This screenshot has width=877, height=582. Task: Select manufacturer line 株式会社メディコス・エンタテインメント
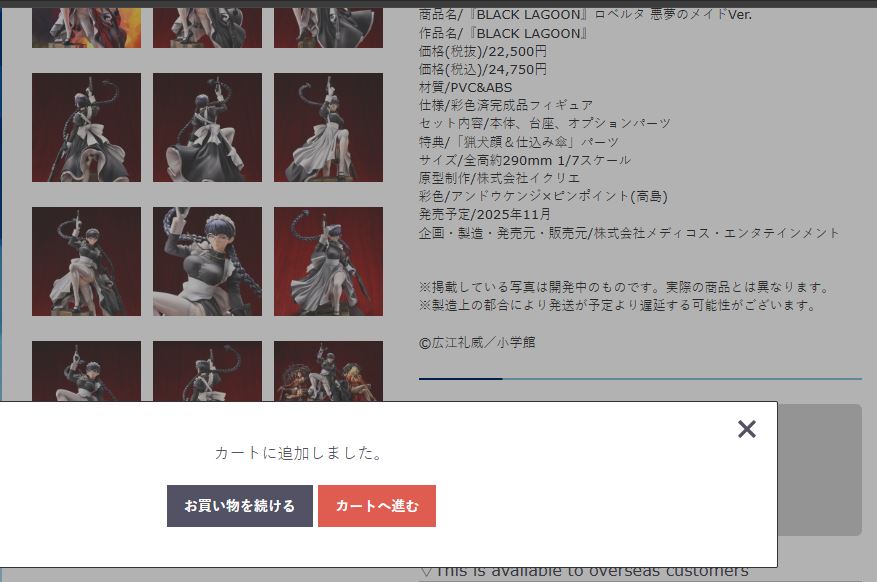[629, 233]
